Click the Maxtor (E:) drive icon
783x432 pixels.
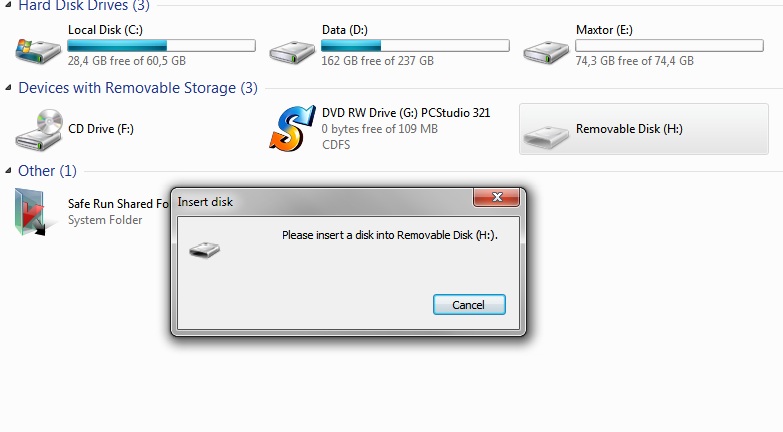tap(546, 48)
